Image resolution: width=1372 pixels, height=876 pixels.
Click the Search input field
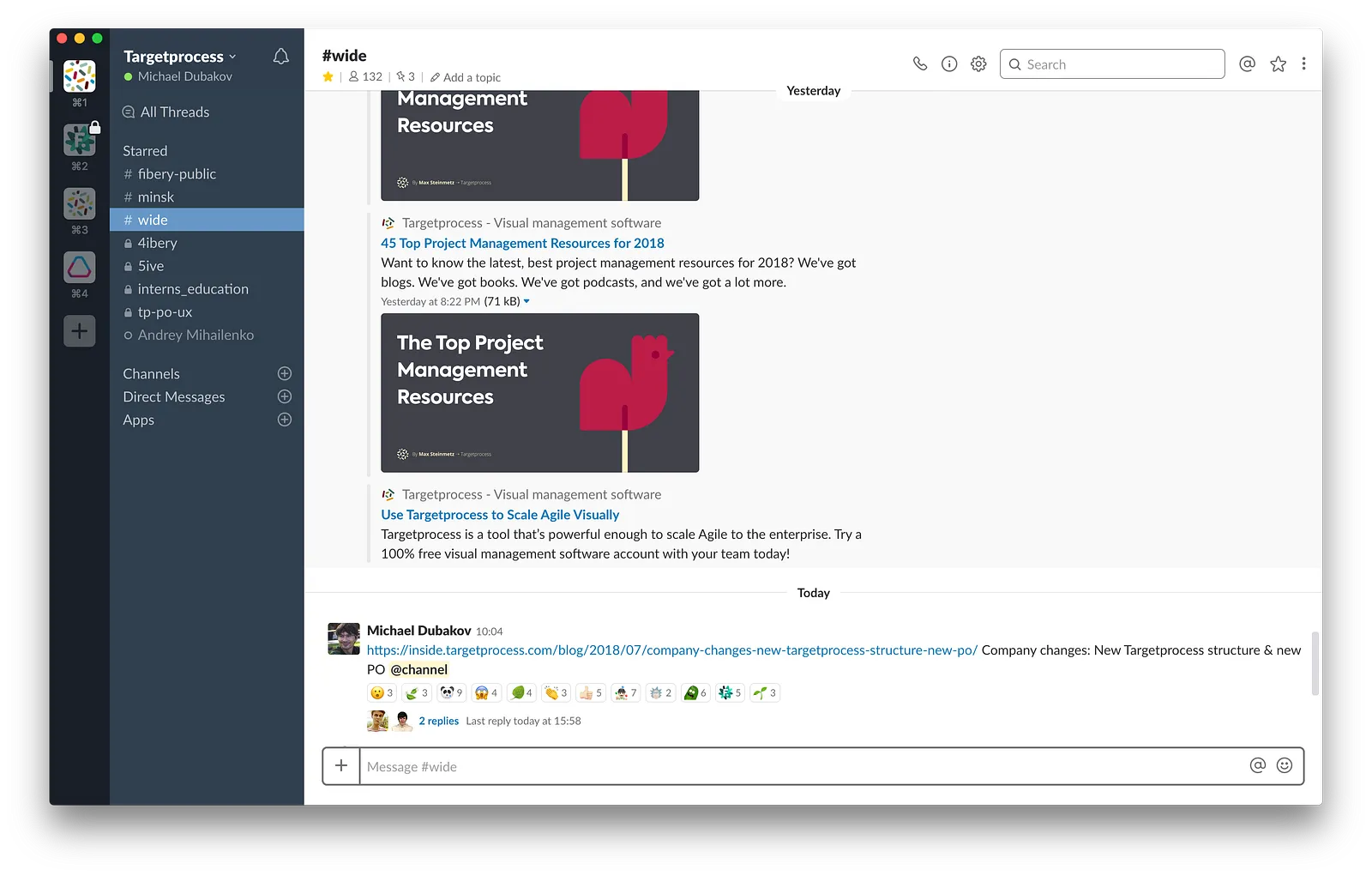coord(1112,64)
